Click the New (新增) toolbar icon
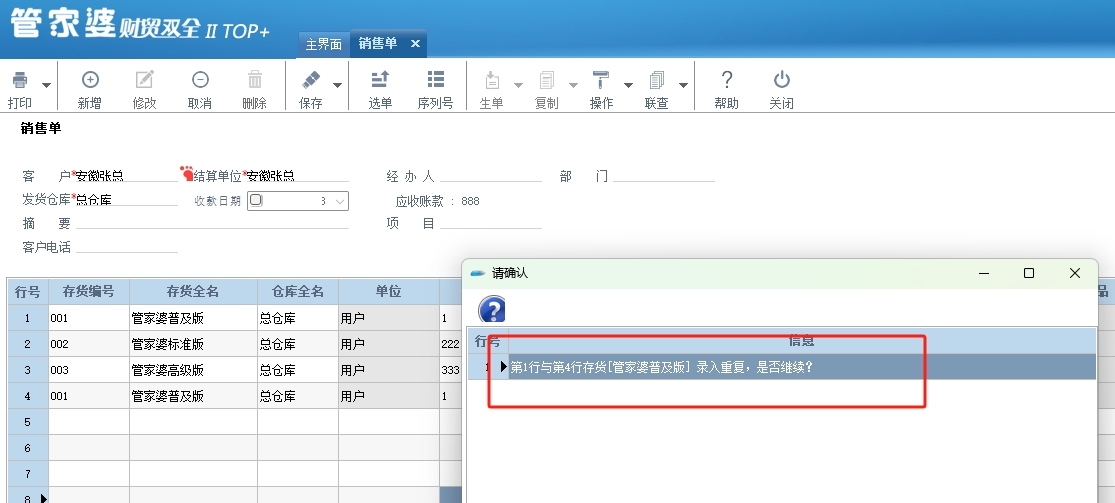The image size is (1115, 503). pos(90,80)
